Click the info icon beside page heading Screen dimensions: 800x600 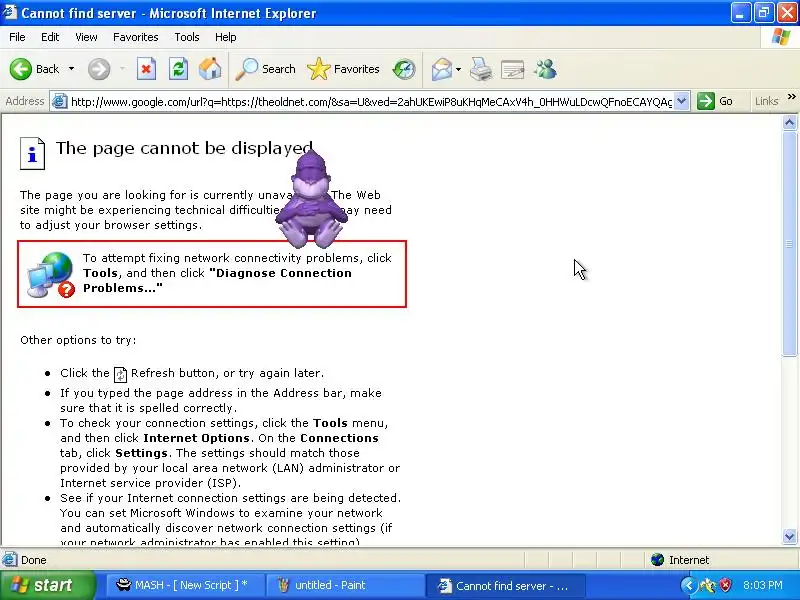[x=33, y=153]
